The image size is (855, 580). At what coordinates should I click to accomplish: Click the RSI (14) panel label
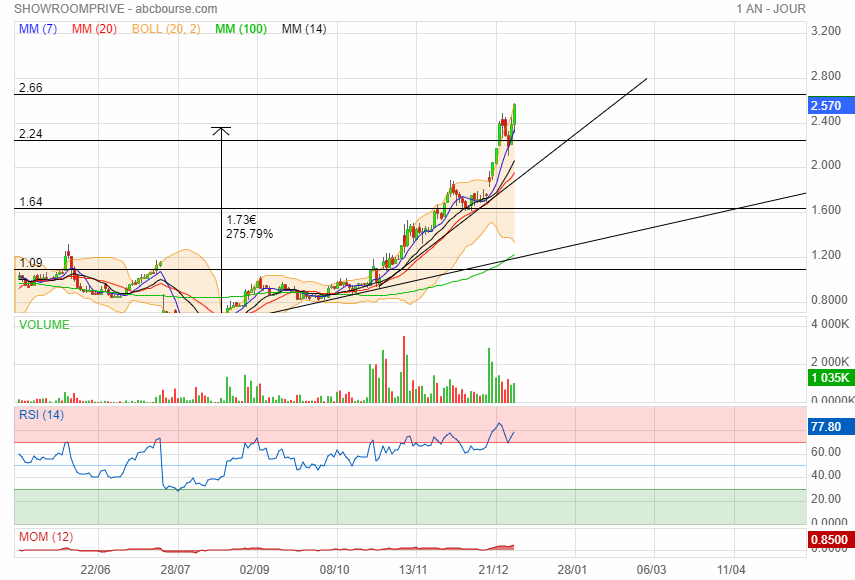pos(41,415)
